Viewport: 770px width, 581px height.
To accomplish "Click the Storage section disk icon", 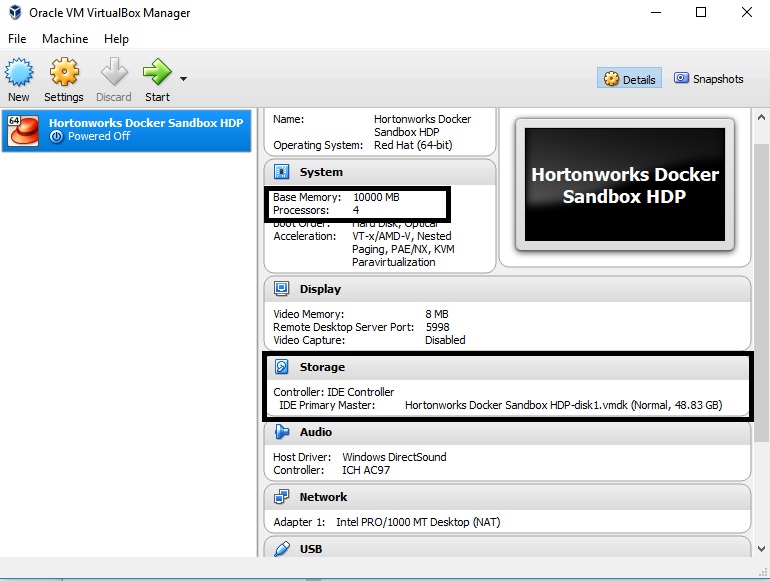I will (281, 366).
